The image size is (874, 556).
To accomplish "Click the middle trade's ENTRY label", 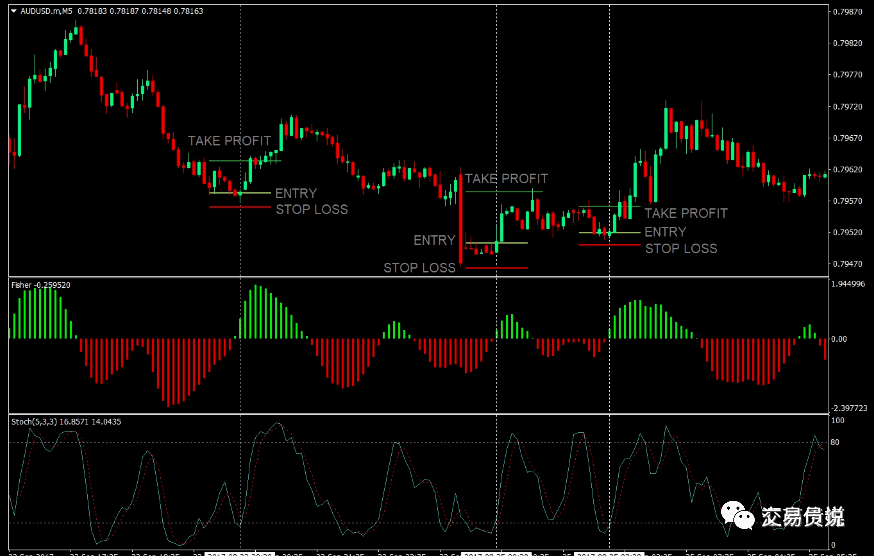I will (x=434, y=240).
